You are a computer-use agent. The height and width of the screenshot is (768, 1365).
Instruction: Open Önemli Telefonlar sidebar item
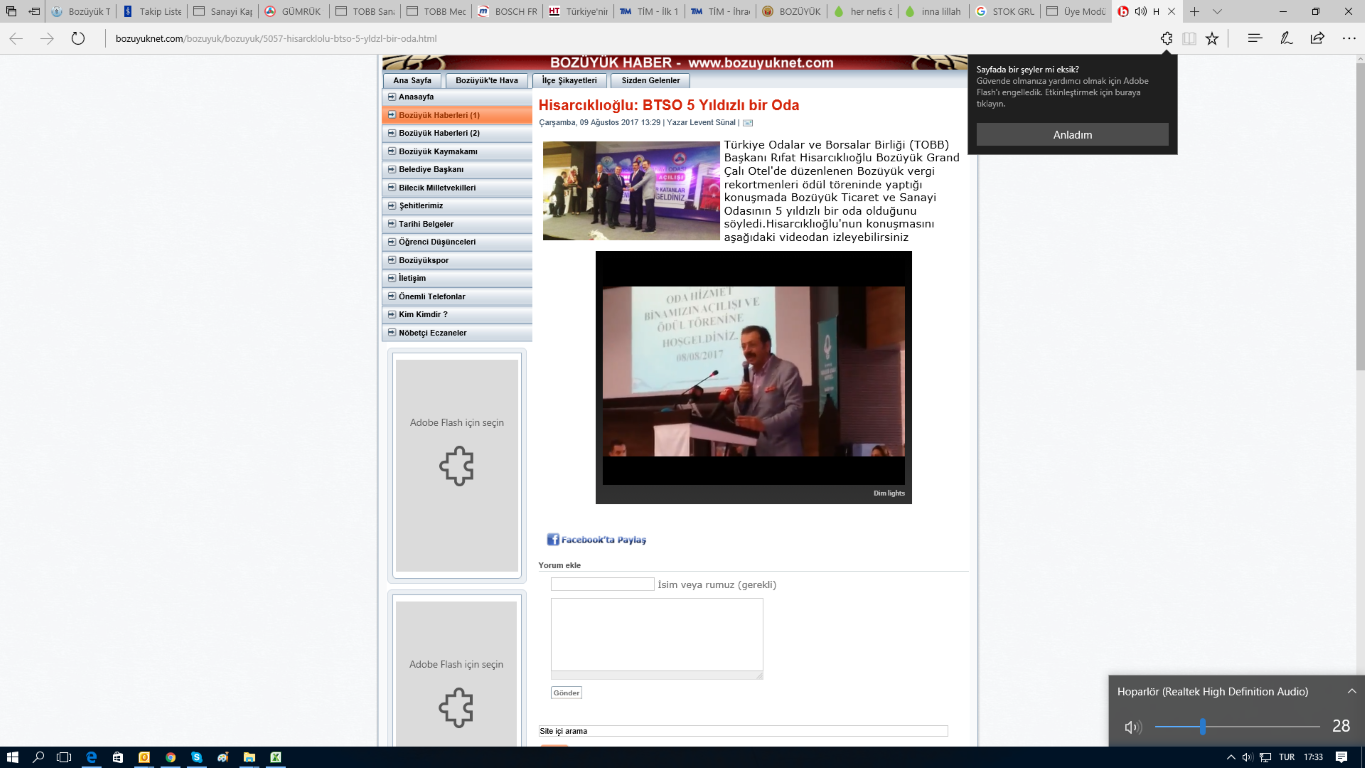click(457, 296)
